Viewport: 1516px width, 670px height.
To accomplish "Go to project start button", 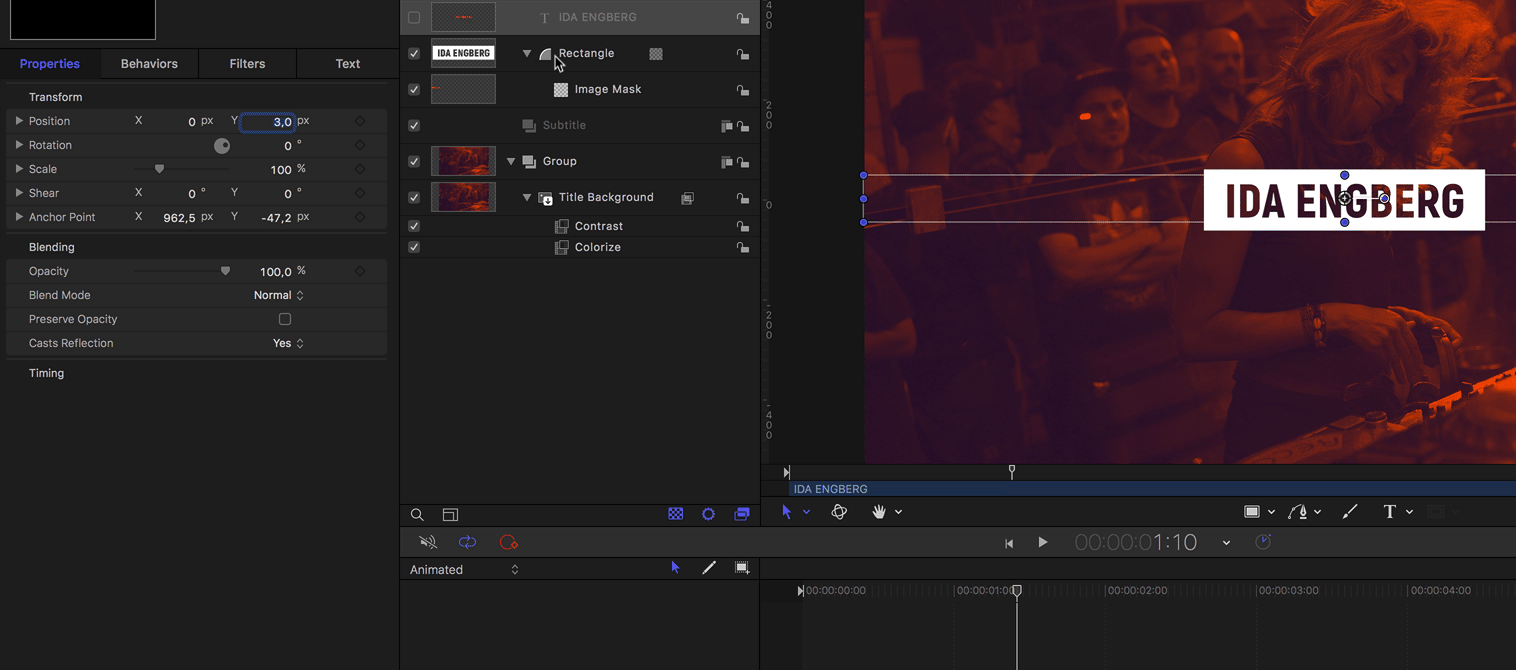I will [1009, 543].
